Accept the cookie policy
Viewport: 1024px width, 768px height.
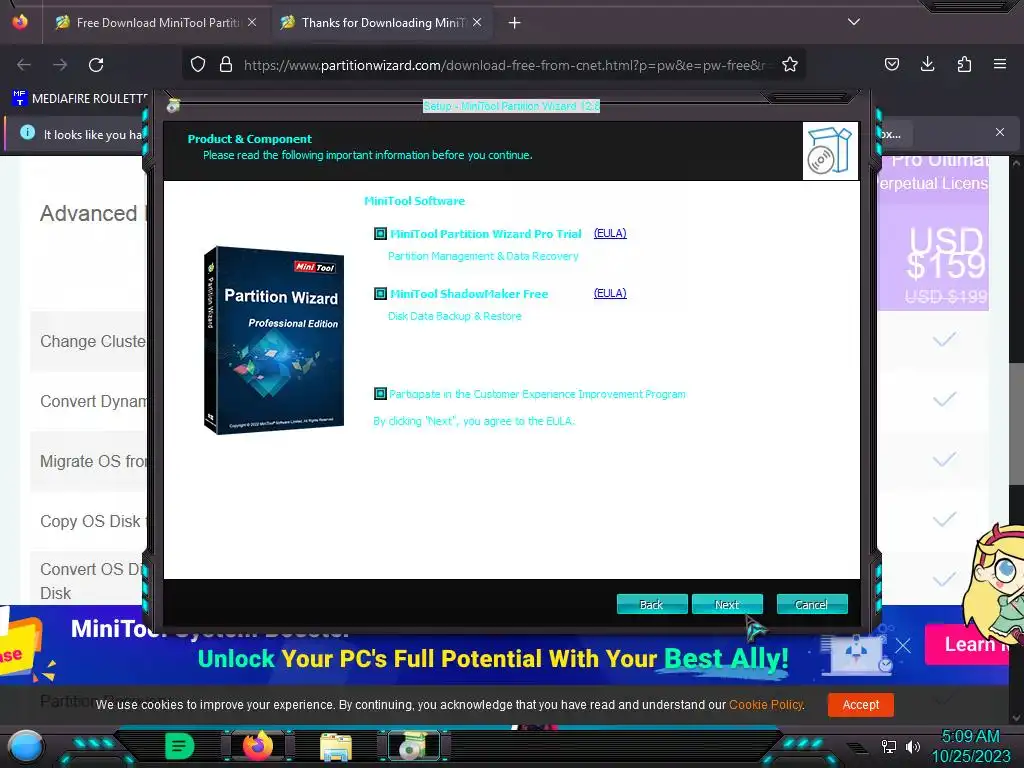pos(861,705)
